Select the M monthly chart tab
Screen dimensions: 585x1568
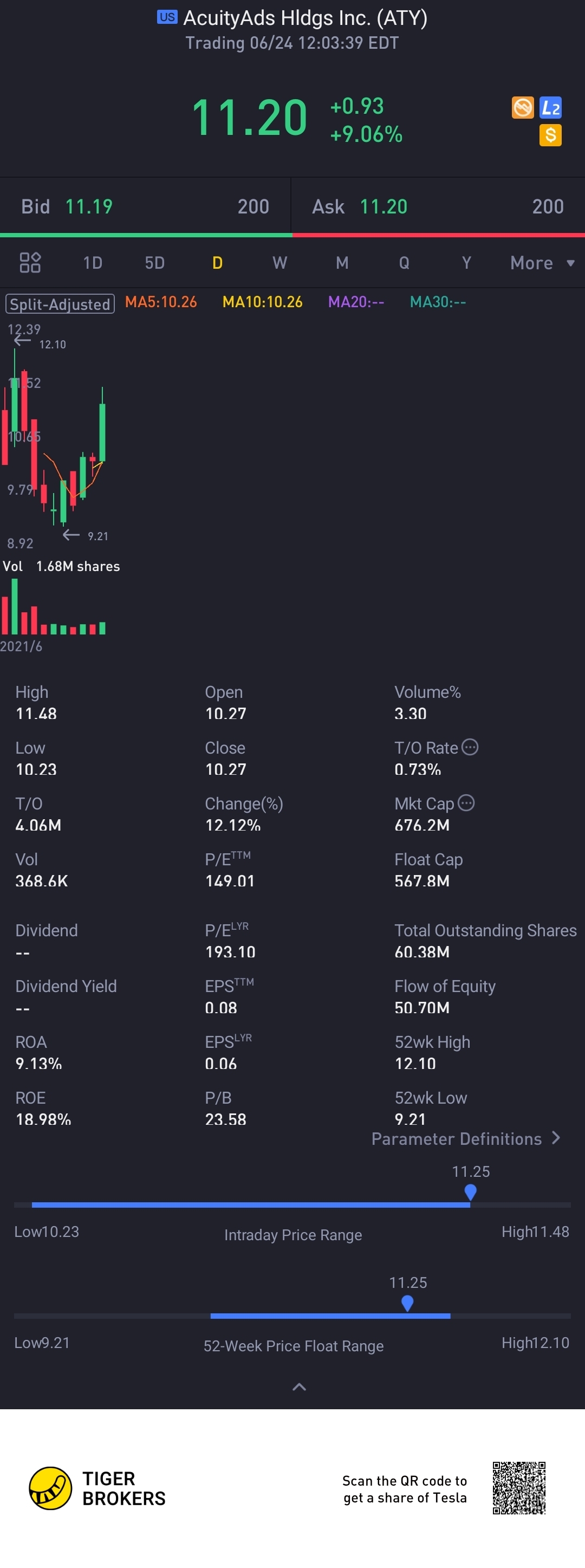[x=342, y=263]
